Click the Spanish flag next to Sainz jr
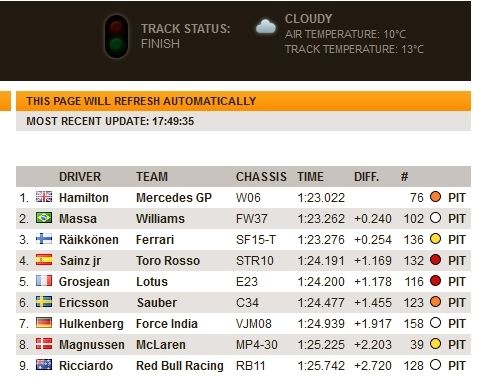Screen dimensions: 480x378 click(44, 260)
